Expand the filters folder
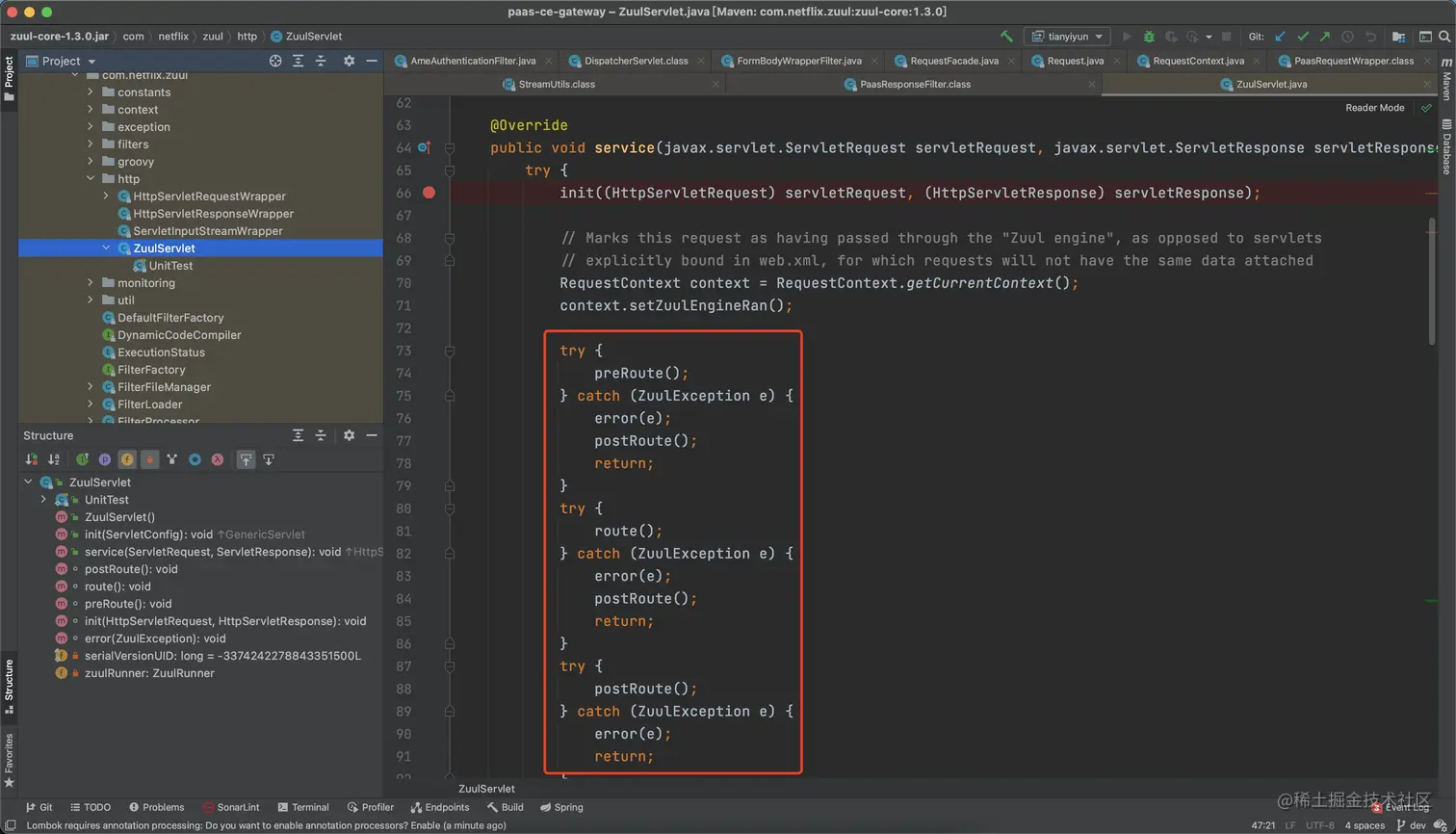The width and height of the screenshot is (1456, 834). pos(91,144)
